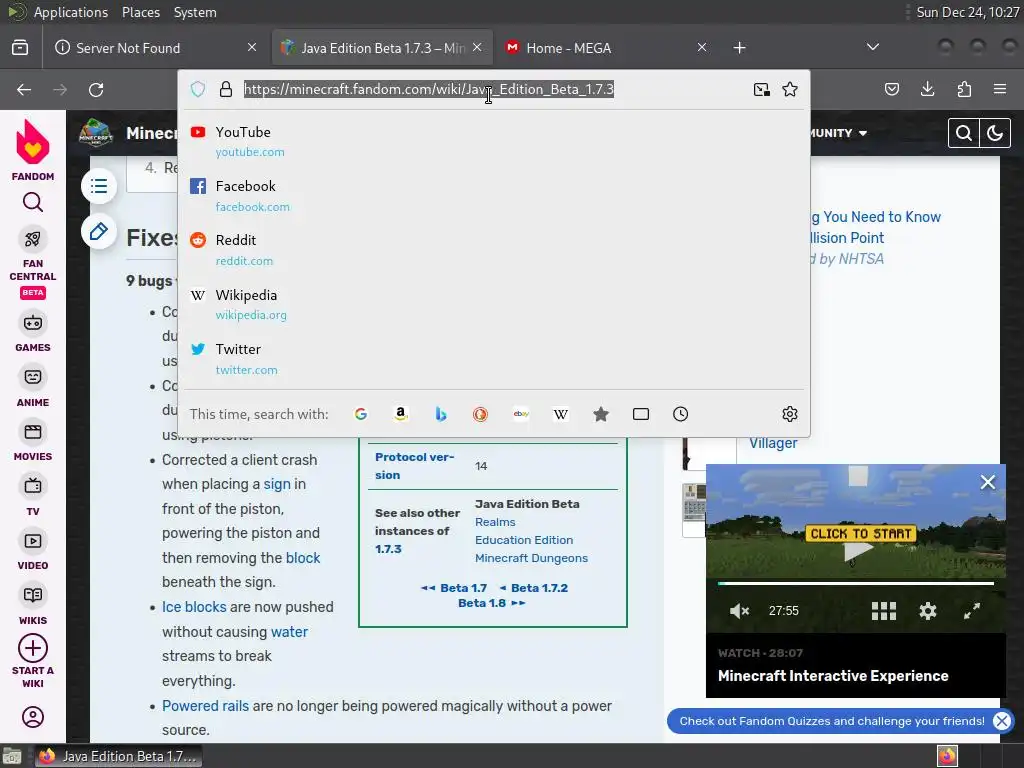Open Beta 1.8 next version link

click(x=492, y=603)
